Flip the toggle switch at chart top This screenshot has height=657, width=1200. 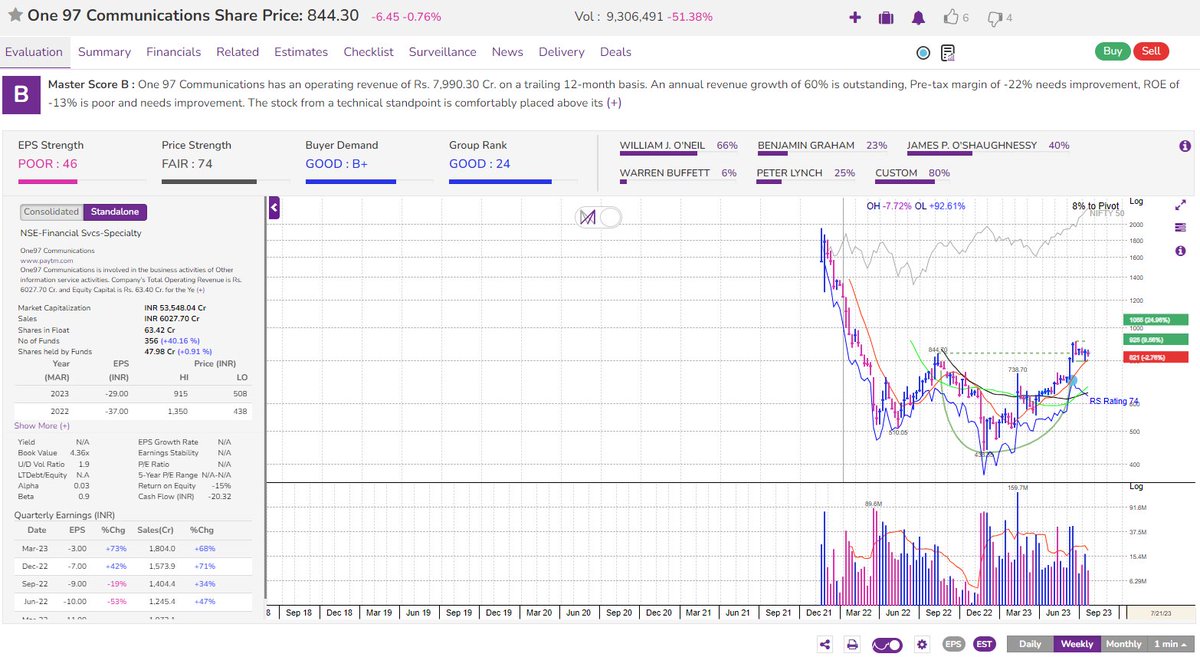click(x=598, y=217)
